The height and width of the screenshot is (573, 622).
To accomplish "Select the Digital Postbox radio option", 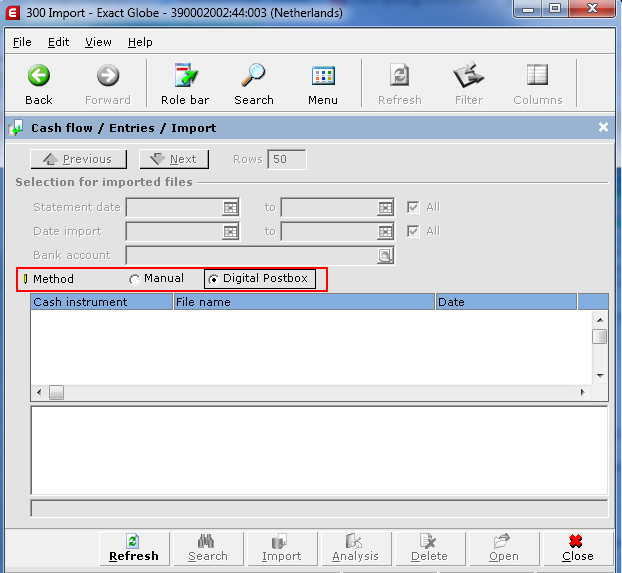I will point(214,279).
